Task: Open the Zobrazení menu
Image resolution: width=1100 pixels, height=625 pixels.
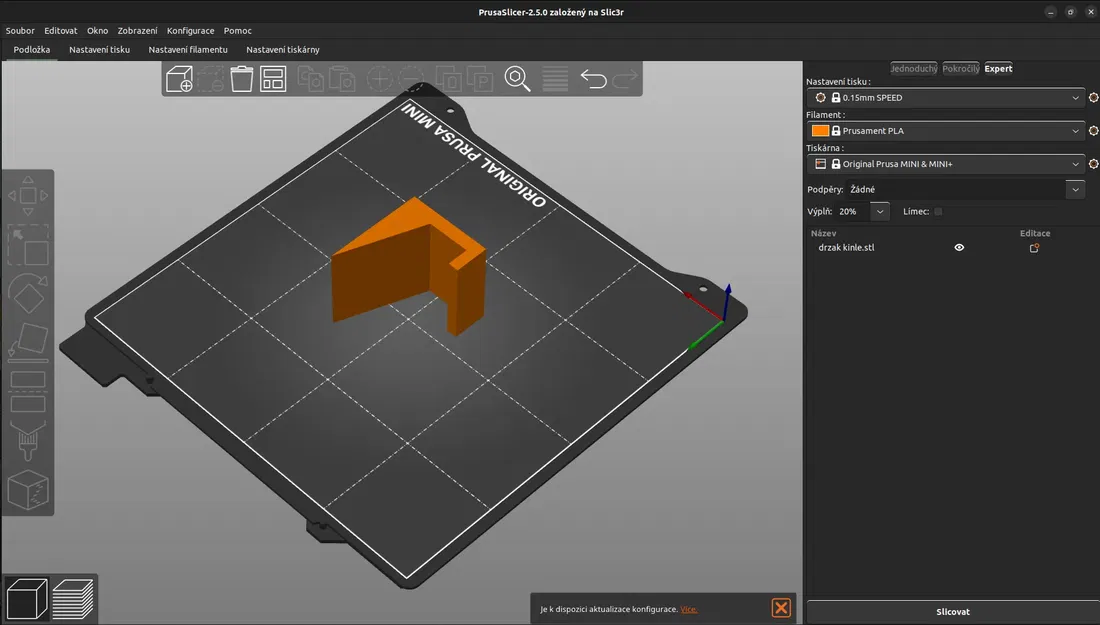Action: coord(138,31)
